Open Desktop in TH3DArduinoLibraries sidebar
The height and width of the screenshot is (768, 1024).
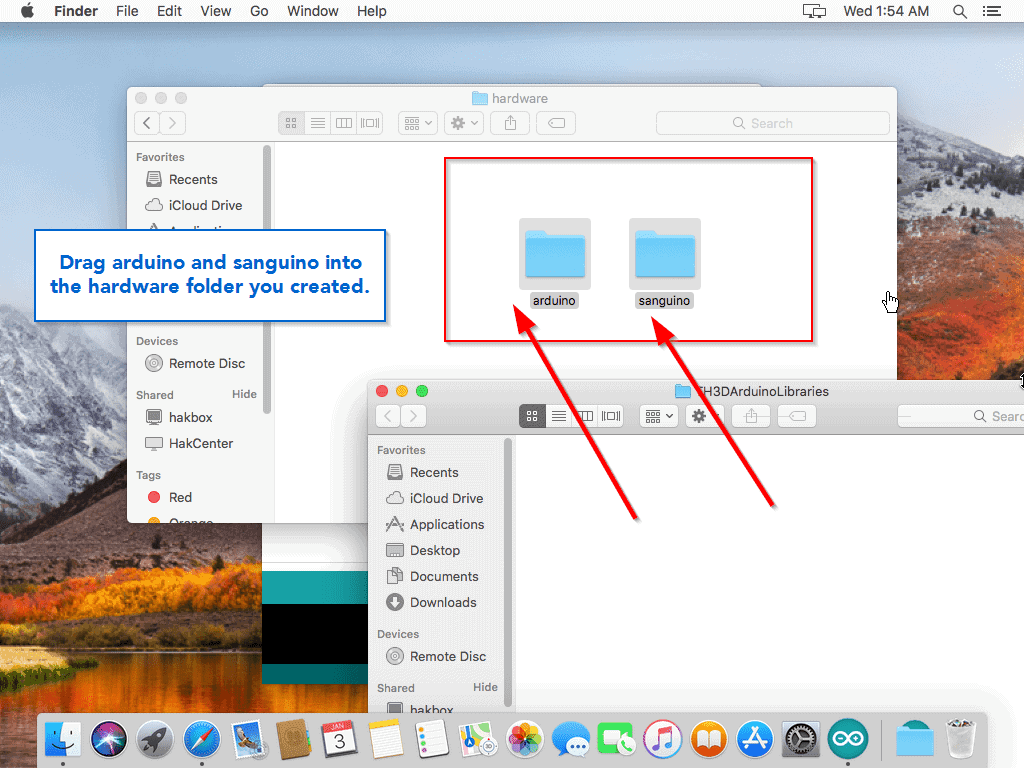coord(423,551)
